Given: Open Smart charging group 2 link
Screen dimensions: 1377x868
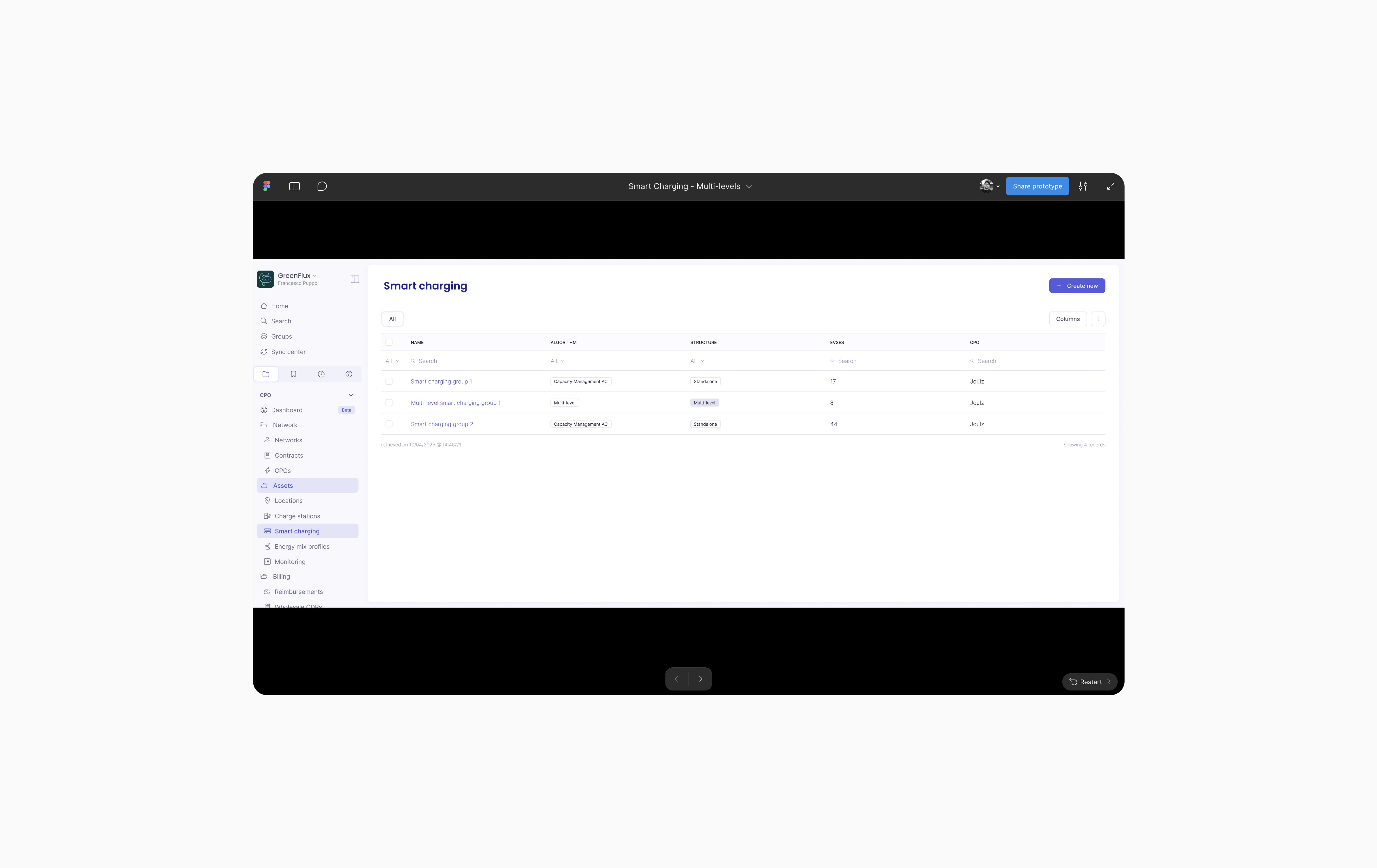Looking at the screenshot, I should tap(442, 424).
